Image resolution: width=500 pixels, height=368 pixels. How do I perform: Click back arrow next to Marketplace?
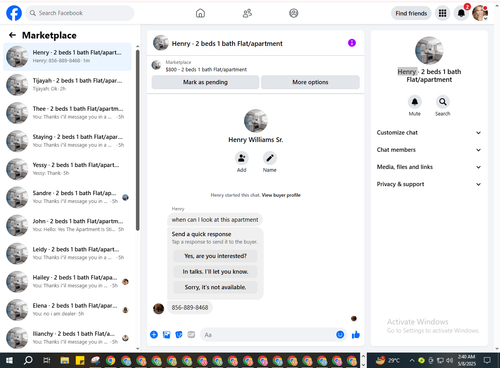click(x=12, y=35)
